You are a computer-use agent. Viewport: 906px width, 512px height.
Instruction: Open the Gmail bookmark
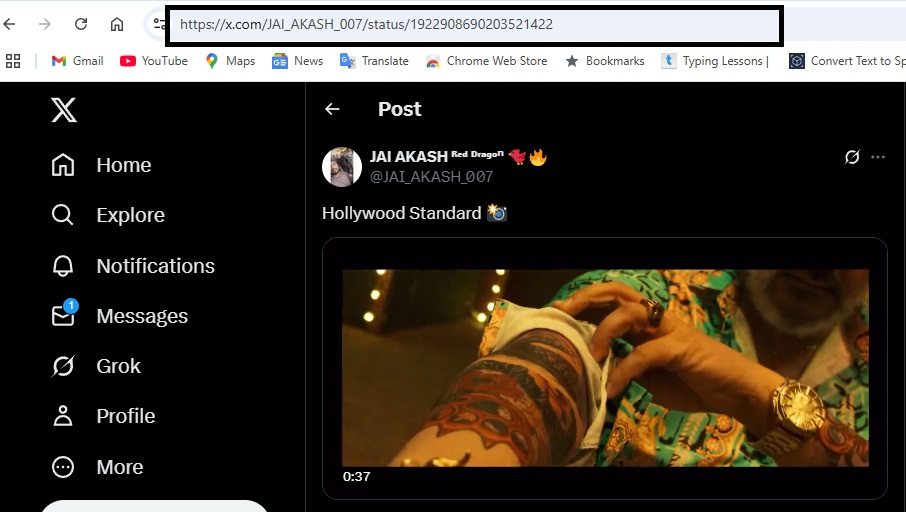77,61
